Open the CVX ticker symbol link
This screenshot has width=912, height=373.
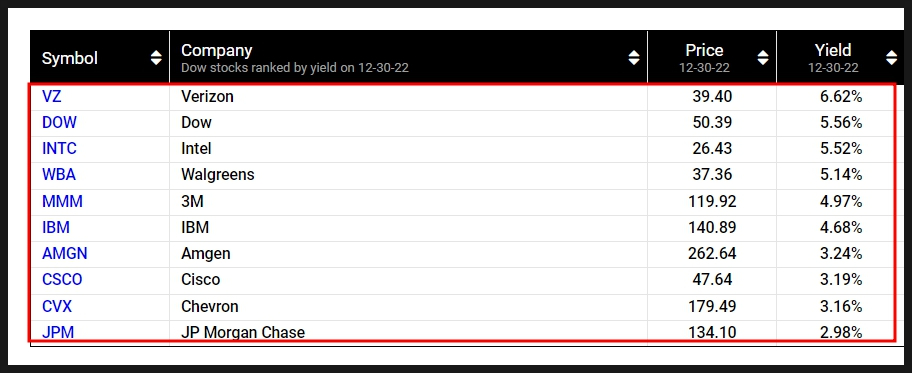pos(57,306)
